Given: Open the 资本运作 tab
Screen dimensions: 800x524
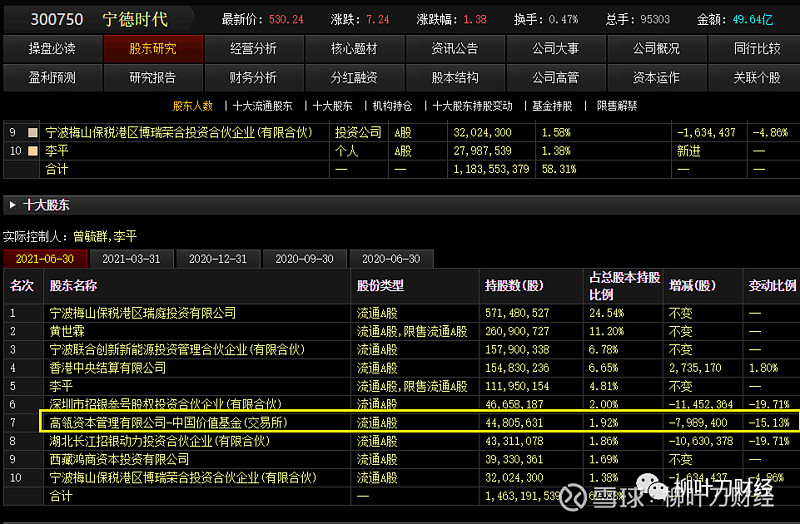Looking at the screenshot, I should point(656,78).
